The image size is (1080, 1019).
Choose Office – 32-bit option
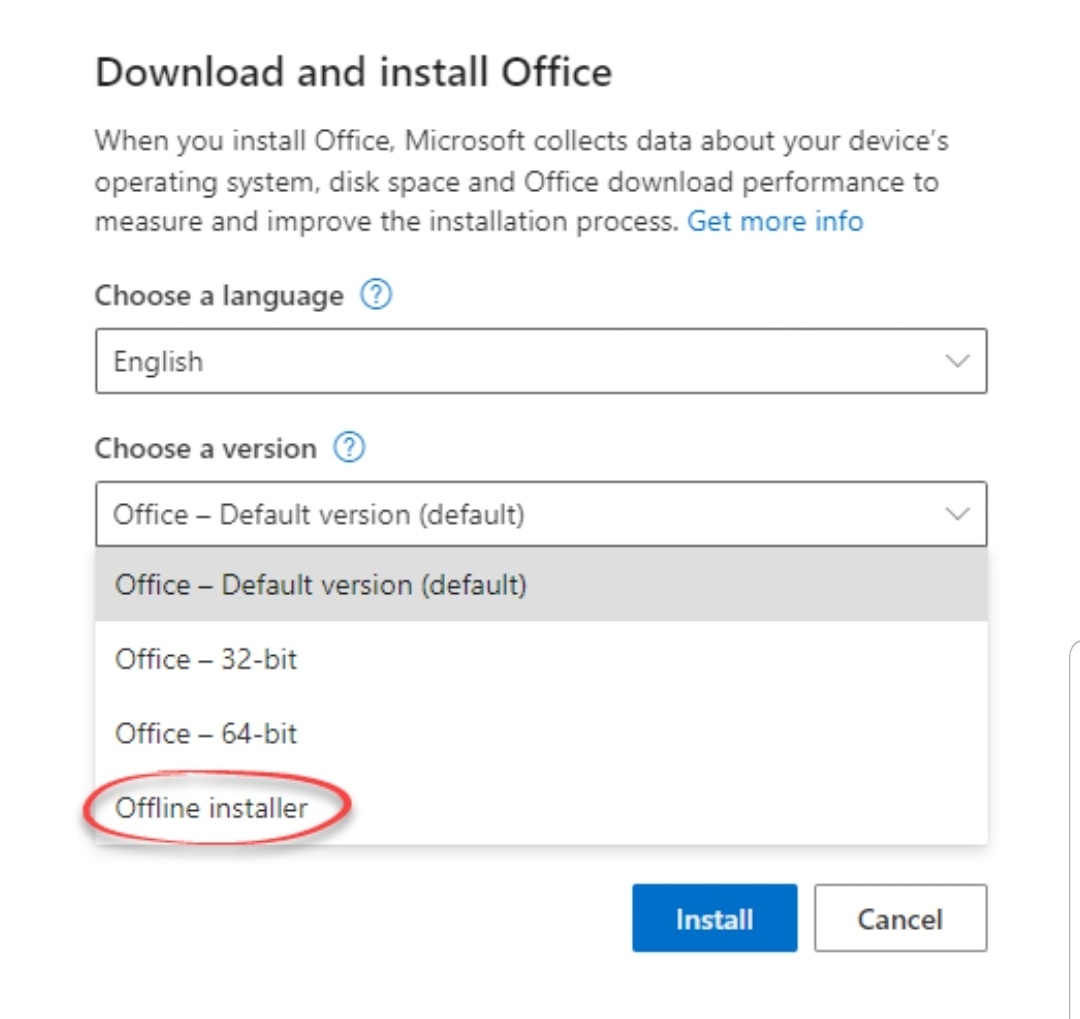point(541,659)
